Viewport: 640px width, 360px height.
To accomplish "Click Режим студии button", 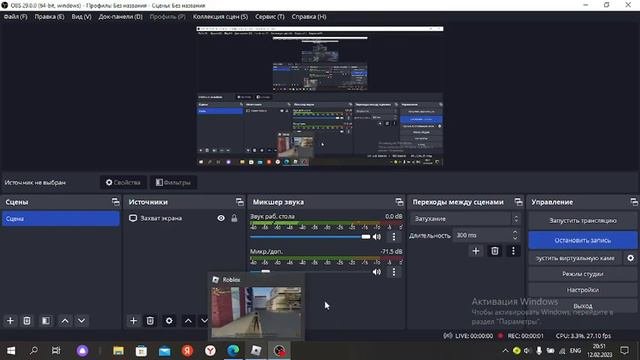I will coord(582,274).
